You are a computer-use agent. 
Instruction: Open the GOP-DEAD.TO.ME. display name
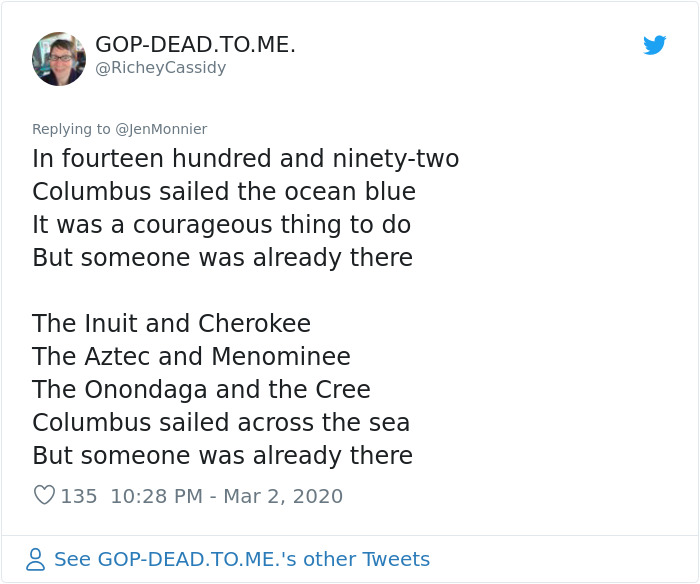click(x=195, y=45)
